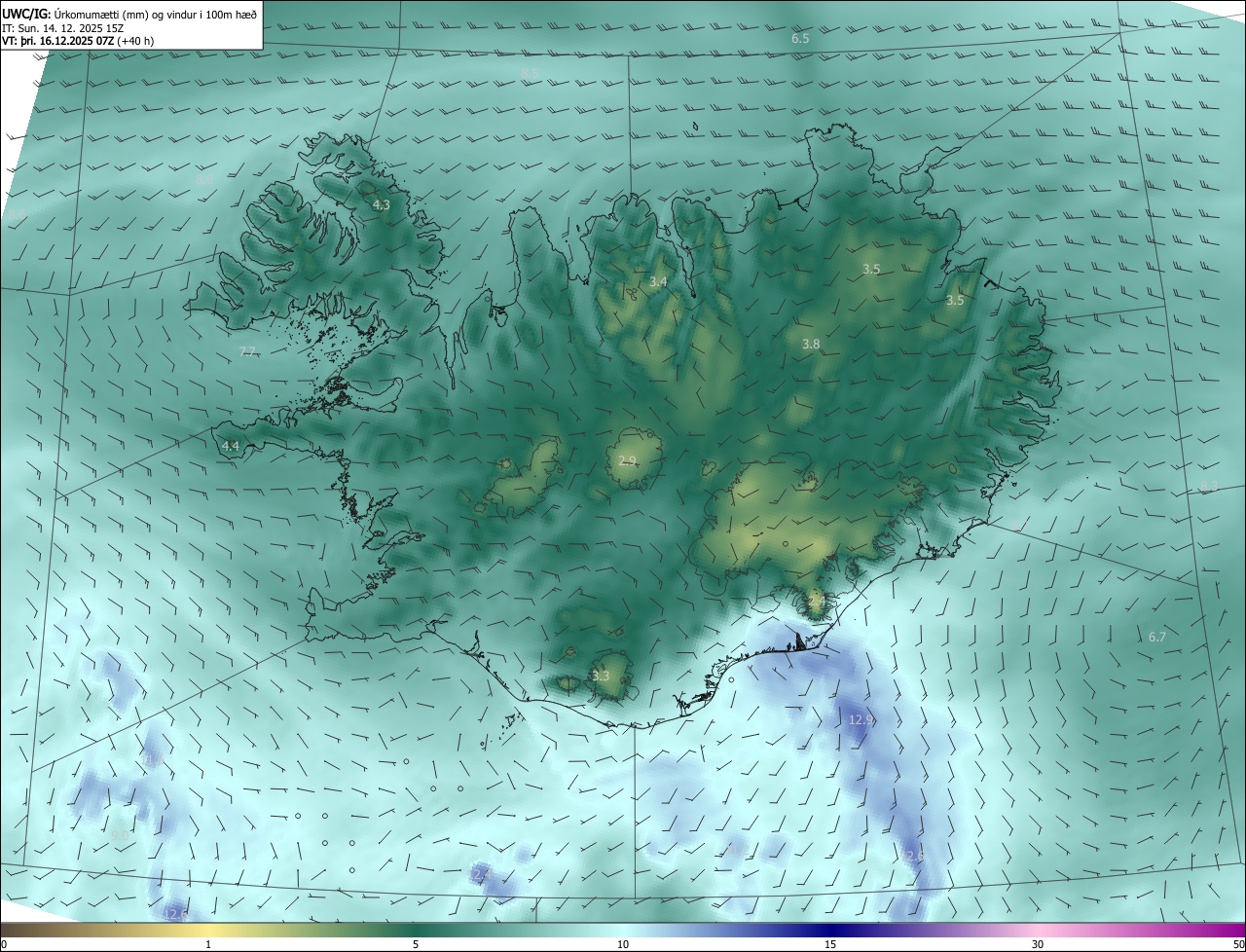Viewport: 1246px width, 952px height.
Task: Click the 3.3 value label near the south coast
Action: [601, 677]
